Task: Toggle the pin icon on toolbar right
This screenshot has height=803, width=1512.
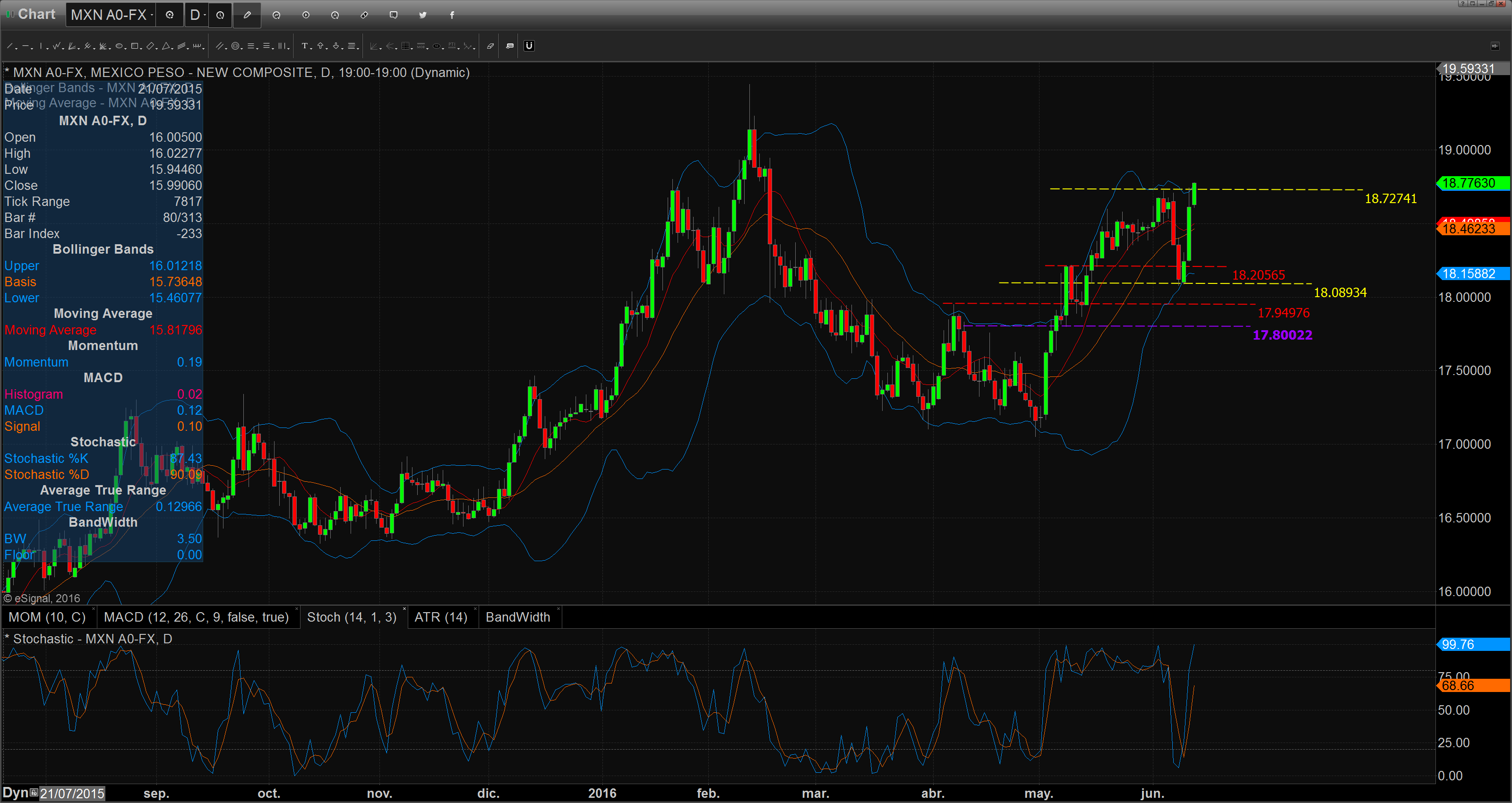Action: (1495, 46)
